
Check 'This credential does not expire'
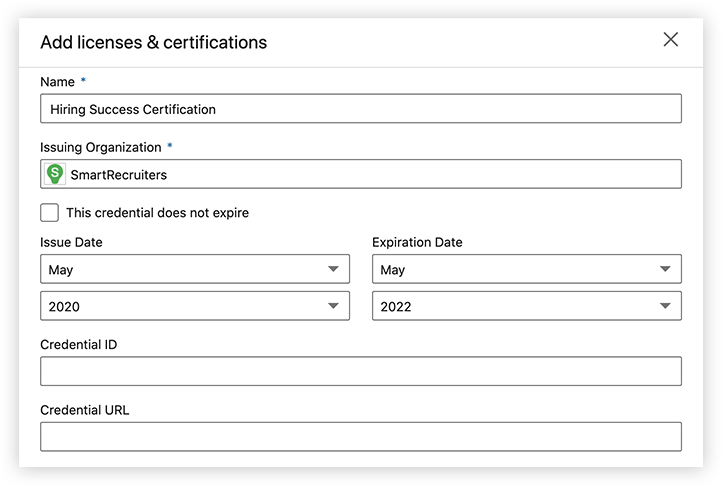tap(49, 213)
